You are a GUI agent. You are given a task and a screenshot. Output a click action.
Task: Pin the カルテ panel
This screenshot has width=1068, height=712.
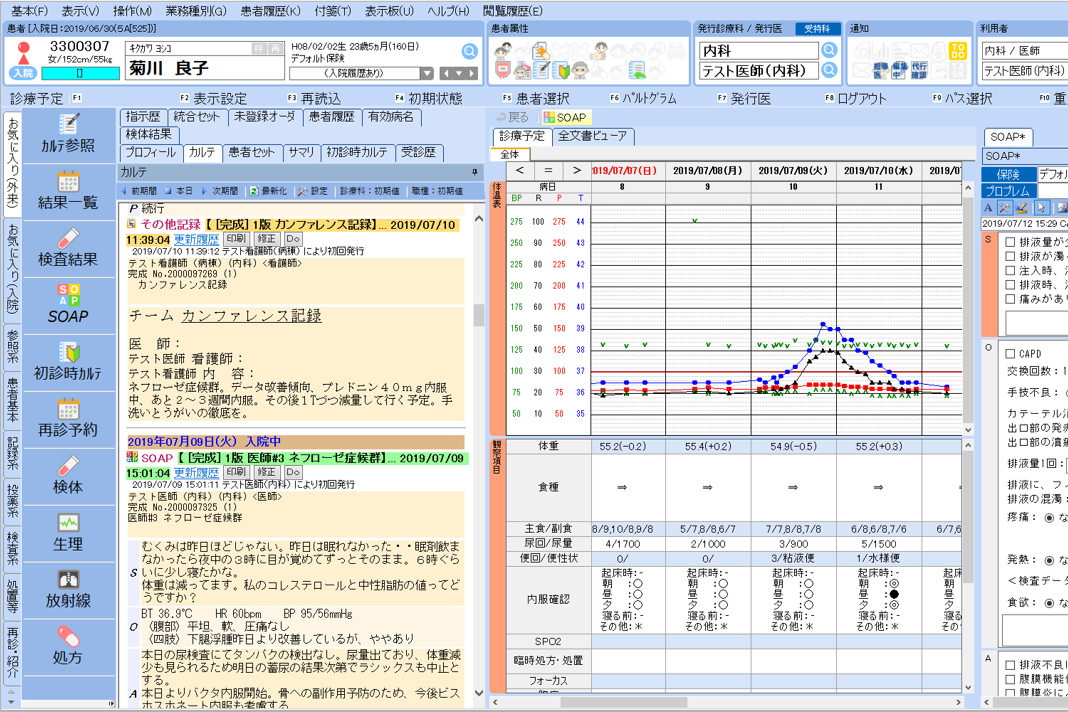tap(474, 172)
